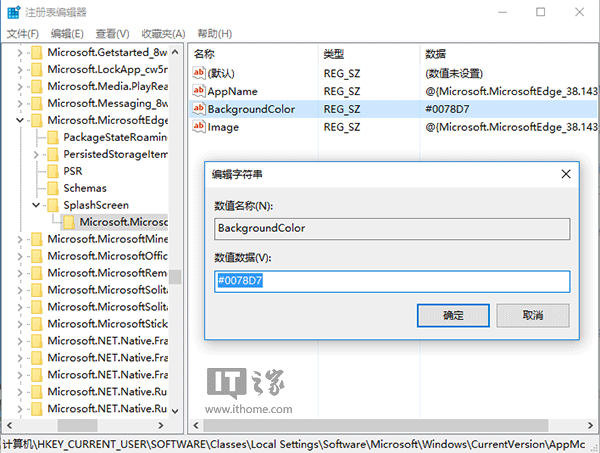This screenshot has height=453, width=600.
Task: Open the 查看(V) menu
Action: point(112,34)
